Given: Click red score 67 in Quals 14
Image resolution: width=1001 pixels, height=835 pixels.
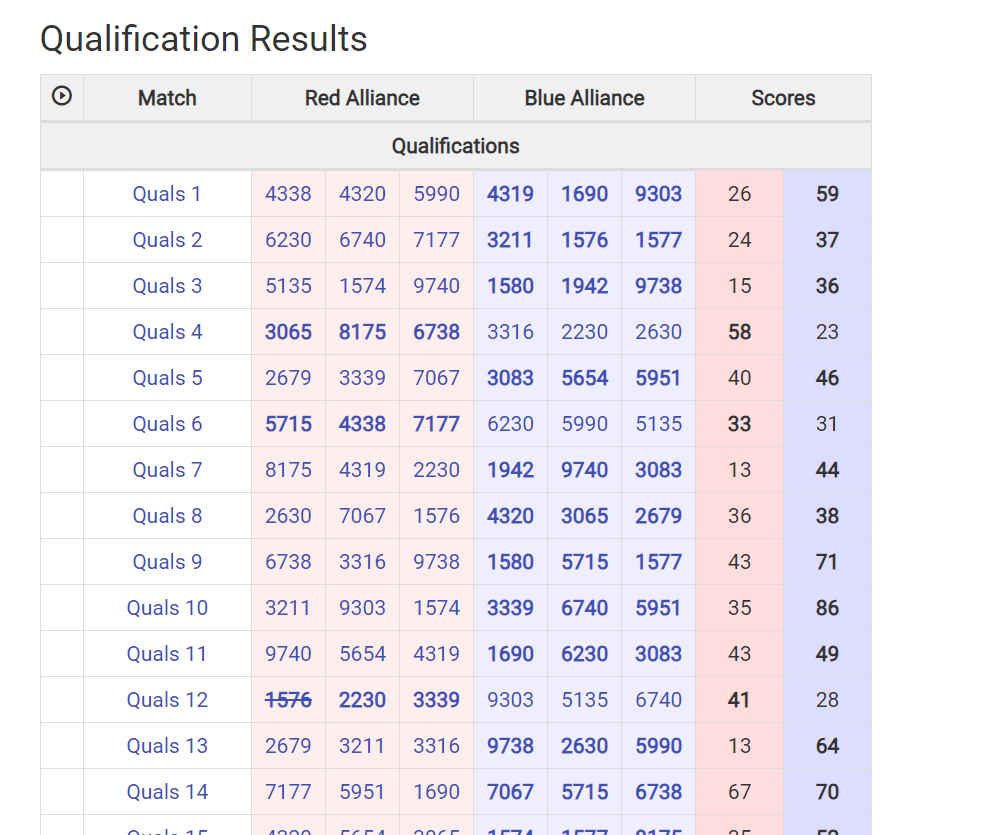Looking at the screenshot, I should (x=739, y=792).
